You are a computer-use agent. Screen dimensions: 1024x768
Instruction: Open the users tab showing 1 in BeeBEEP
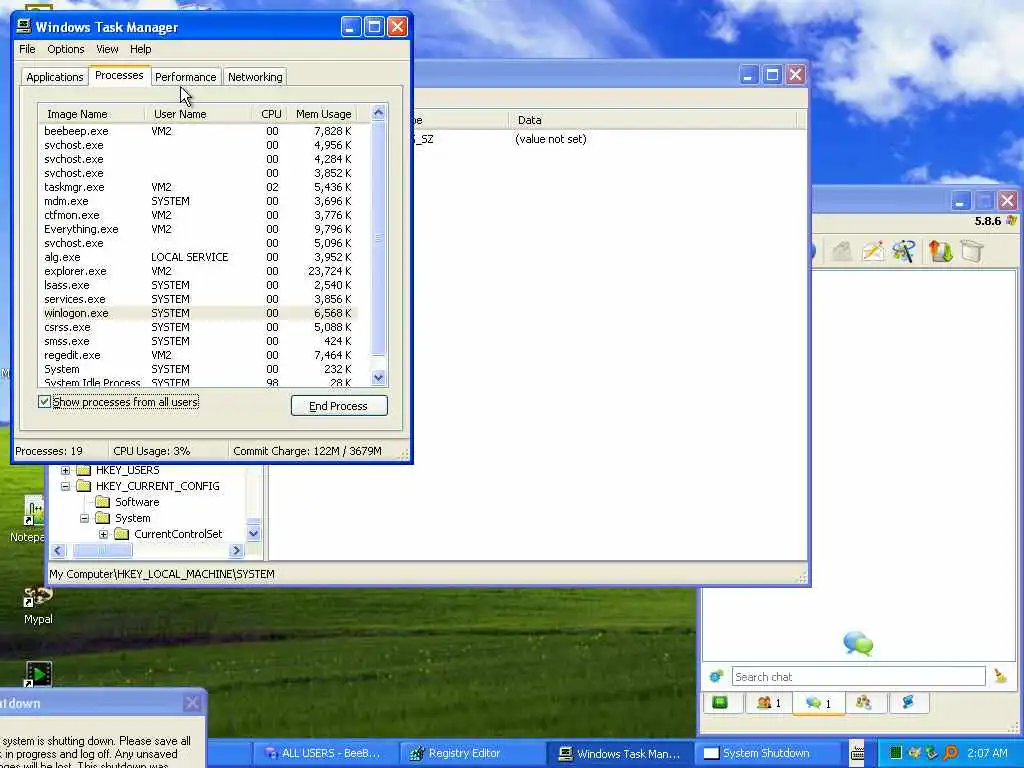(768, 703)
